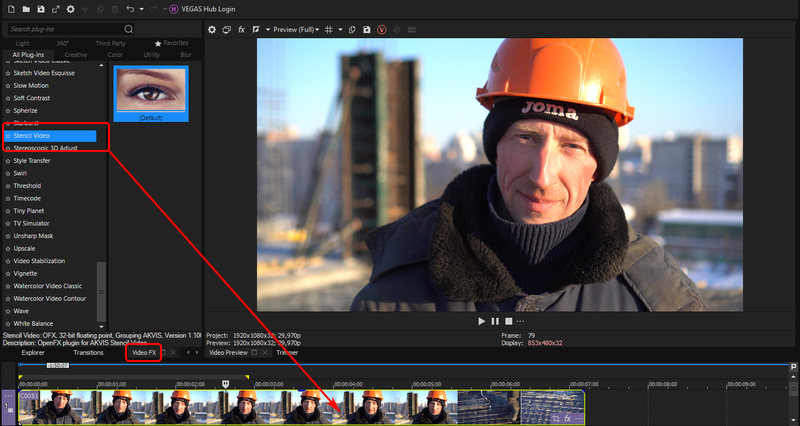
Task: Create a new project with the New icon
Action: [11, 9]
